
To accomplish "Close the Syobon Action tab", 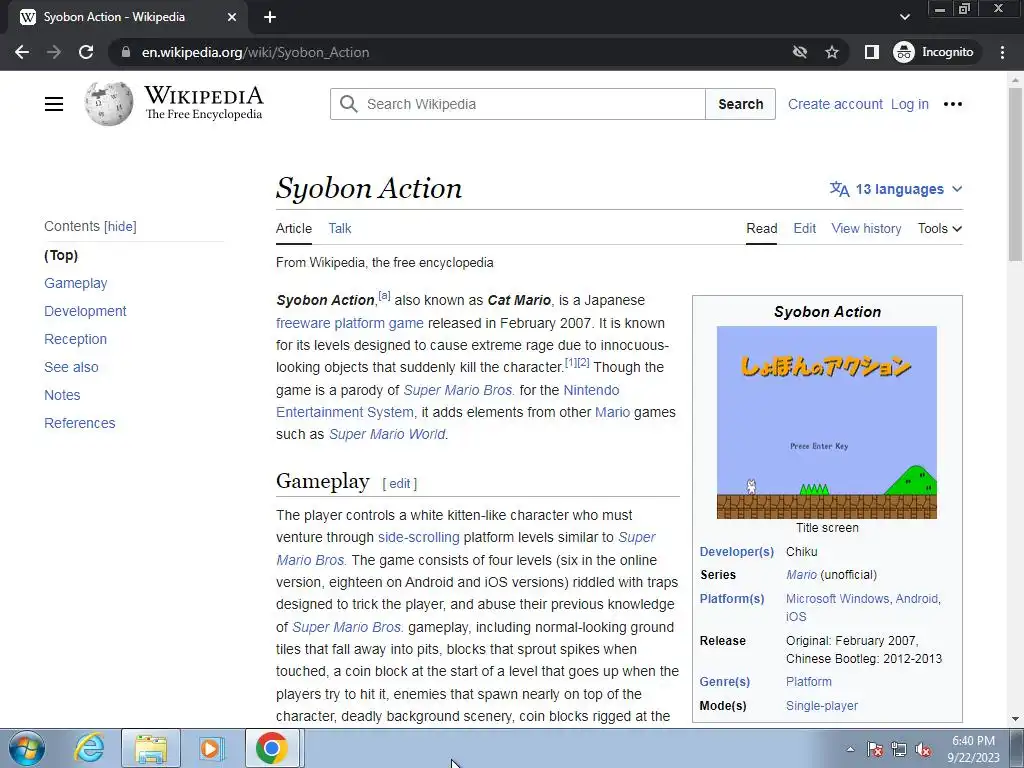I will pos(232,17).
